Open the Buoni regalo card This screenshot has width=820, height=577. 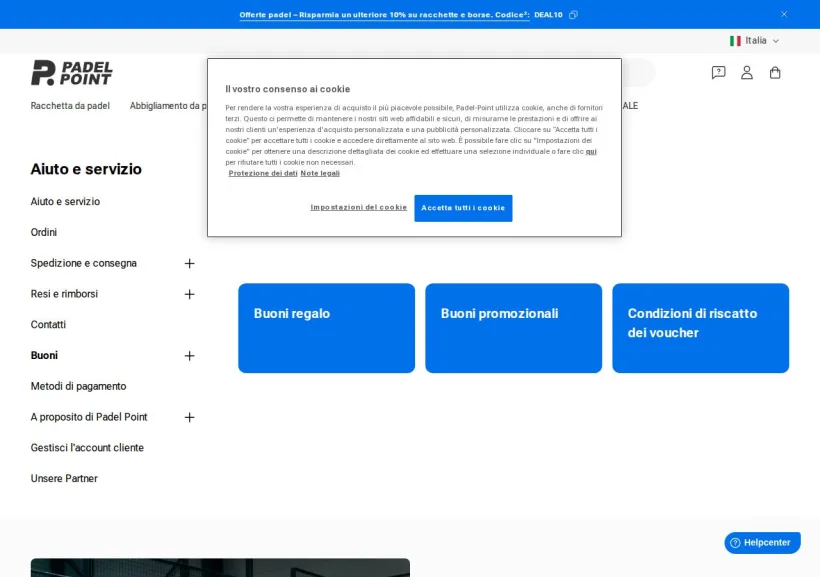(x=326, y=328)
